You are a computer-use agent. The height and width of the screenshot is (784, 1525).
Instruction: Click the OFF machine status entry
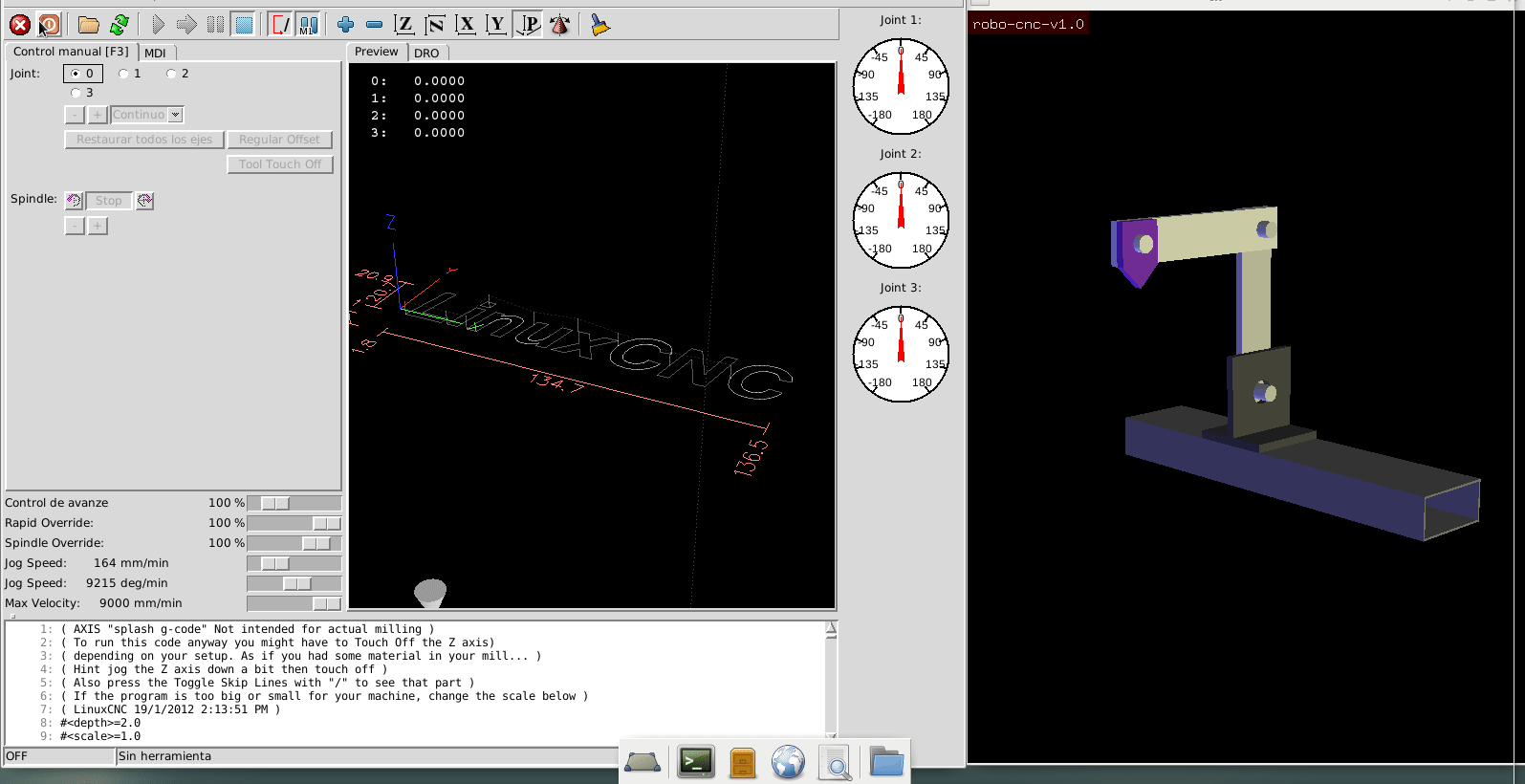[59, 756]
